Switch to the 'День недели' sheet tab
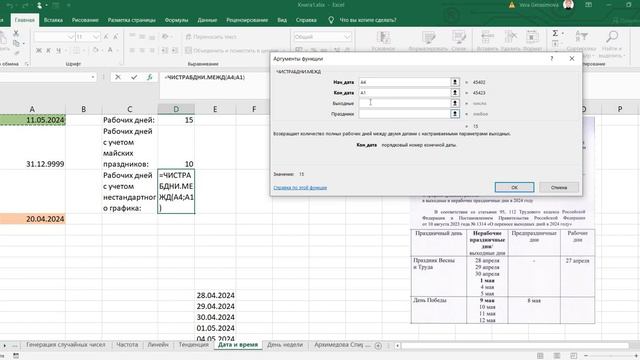Viewport: 640px width, 360px height. point(285,344)
